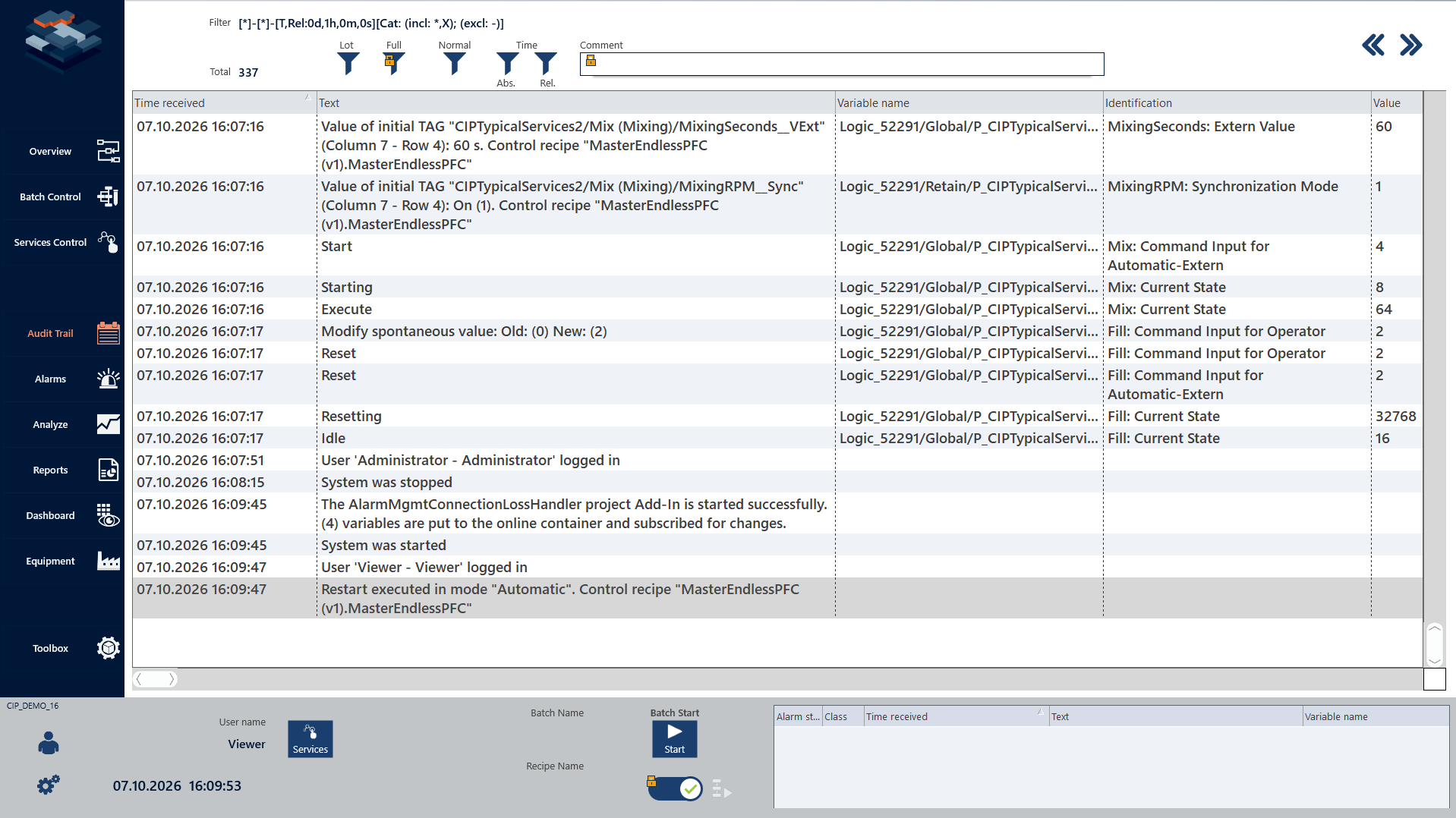Sort alarm list by Time received
This screenshot has height=818, width=1456.
[x=956, y=716]
